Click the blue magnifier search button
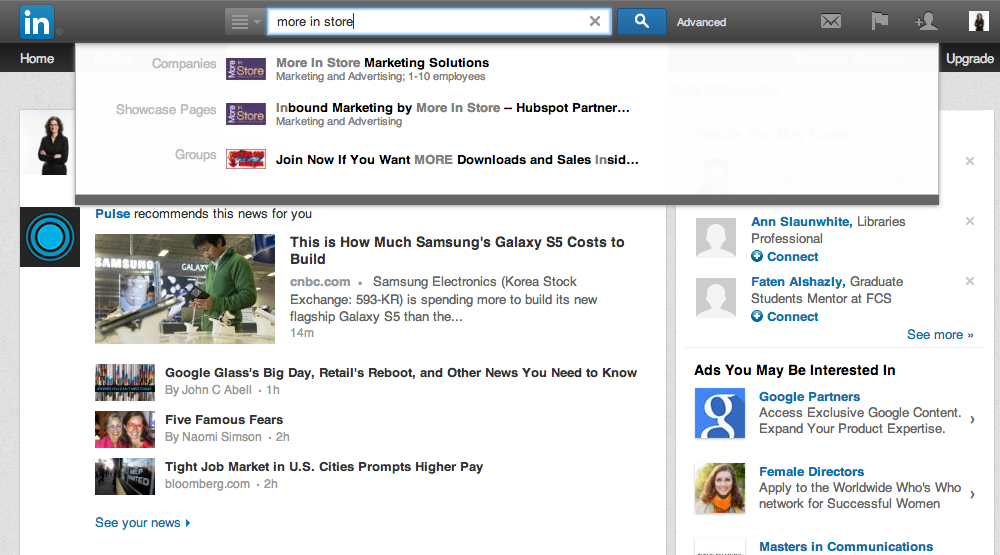 click(642, 22)
